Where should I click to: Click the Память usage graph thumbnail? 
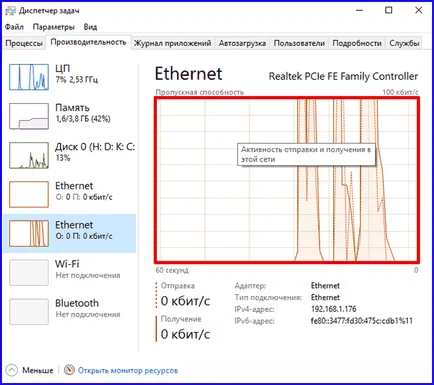pyautogui.click(x=29, y=116)
